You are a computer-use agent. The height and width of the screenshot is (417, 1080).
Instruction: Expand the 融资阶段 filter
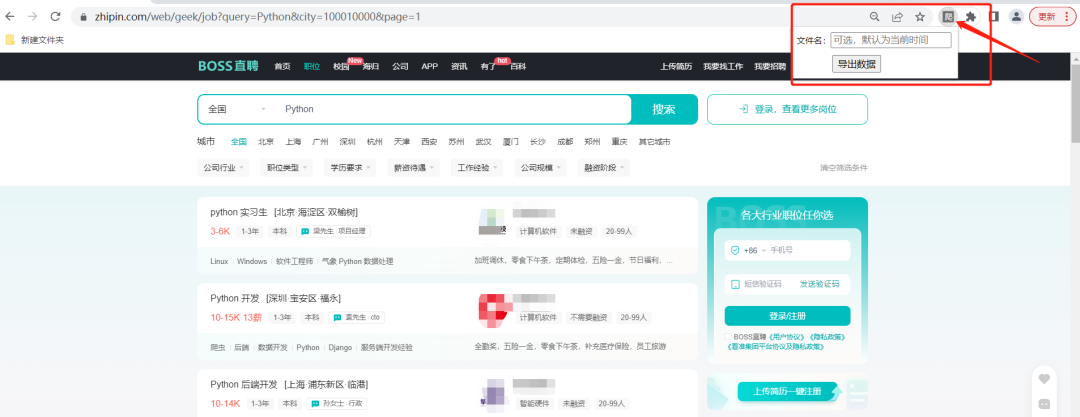603,167
